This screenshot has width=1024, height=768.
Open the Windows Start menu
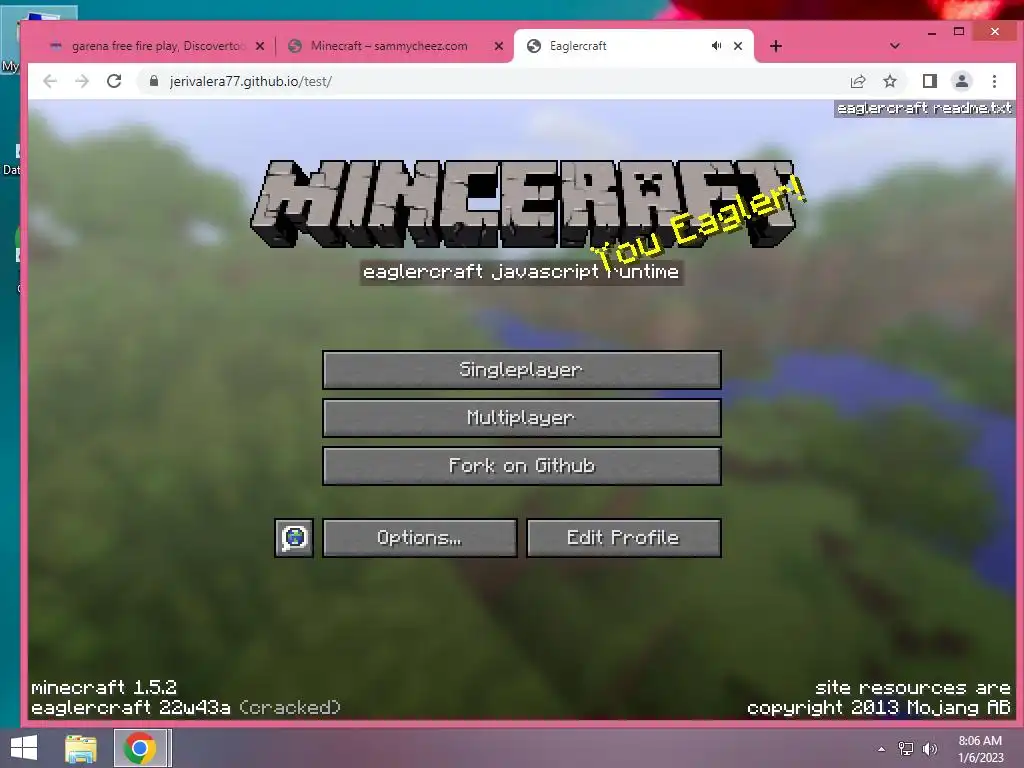coord(24,748)
